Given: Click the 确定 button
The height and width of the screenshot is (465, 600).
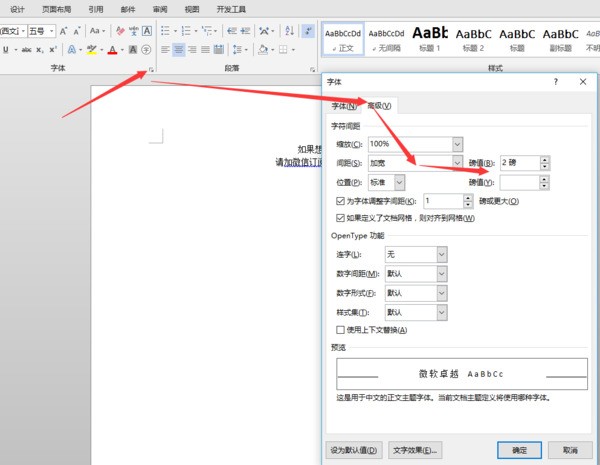Looking at the screenshot, I should 519,450.
